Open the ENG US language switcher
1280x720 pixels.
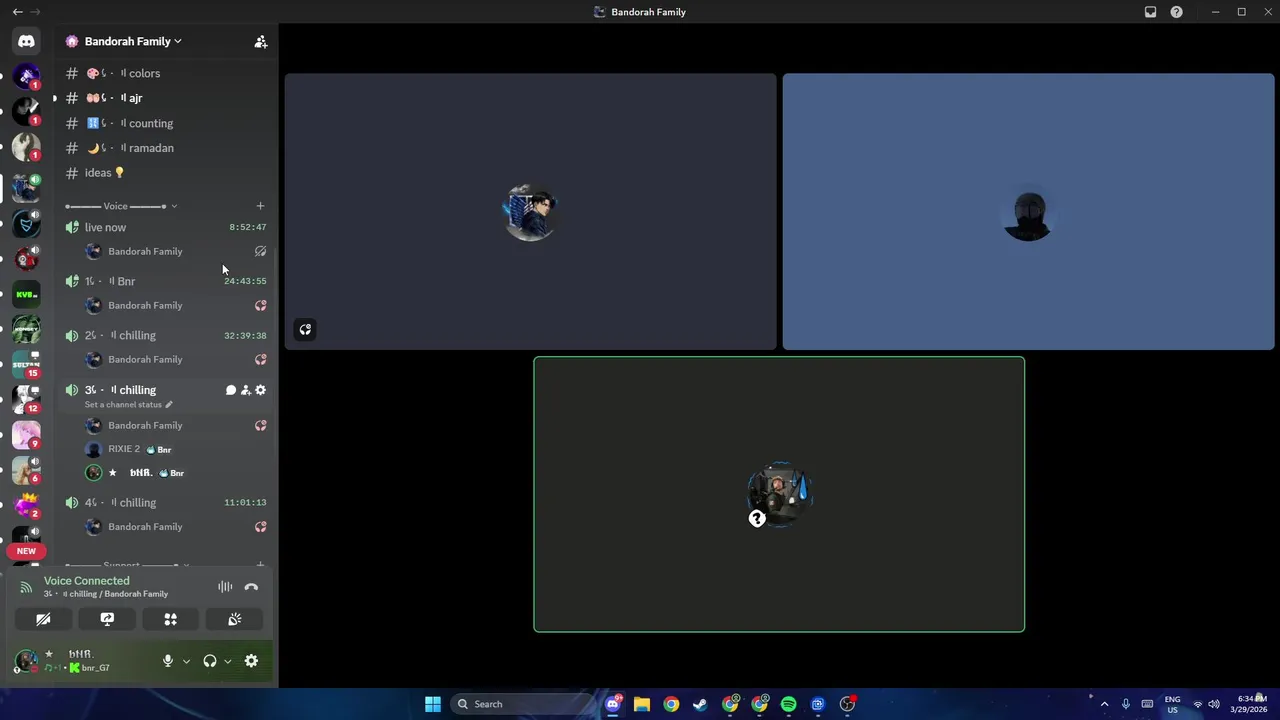[1172, 704]
